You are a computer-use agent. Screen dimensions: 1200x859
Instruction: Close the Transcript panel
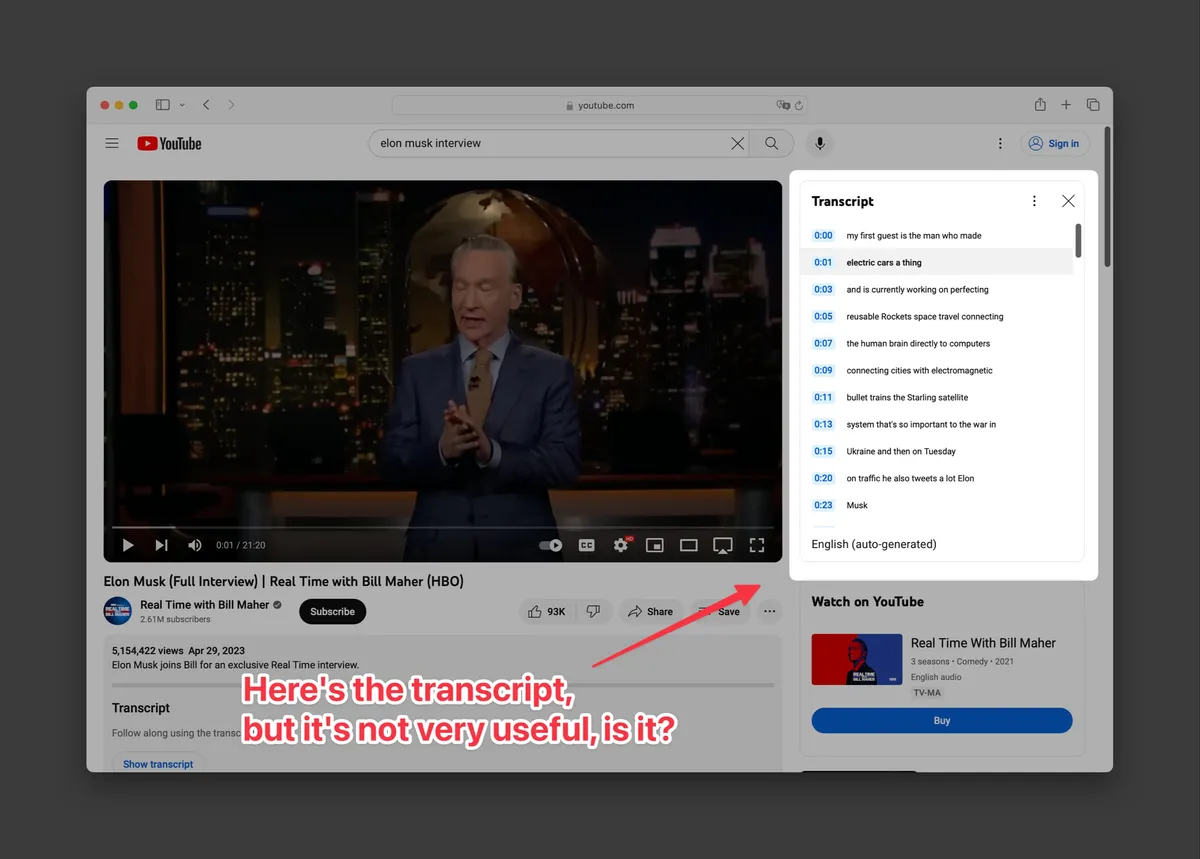[1068, 201]
